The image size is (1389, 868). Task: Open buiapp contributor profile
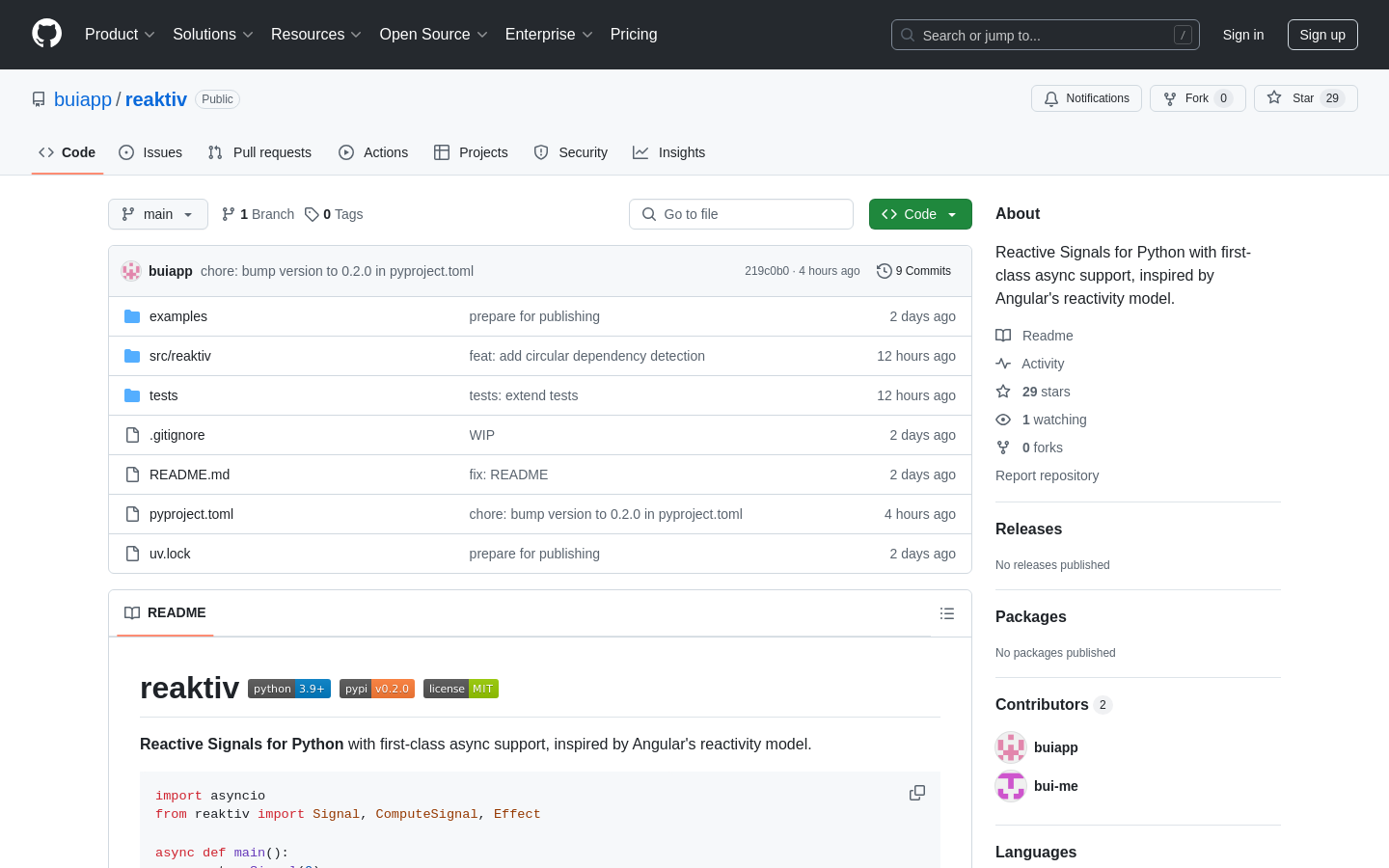click(x=1056, y=747)
